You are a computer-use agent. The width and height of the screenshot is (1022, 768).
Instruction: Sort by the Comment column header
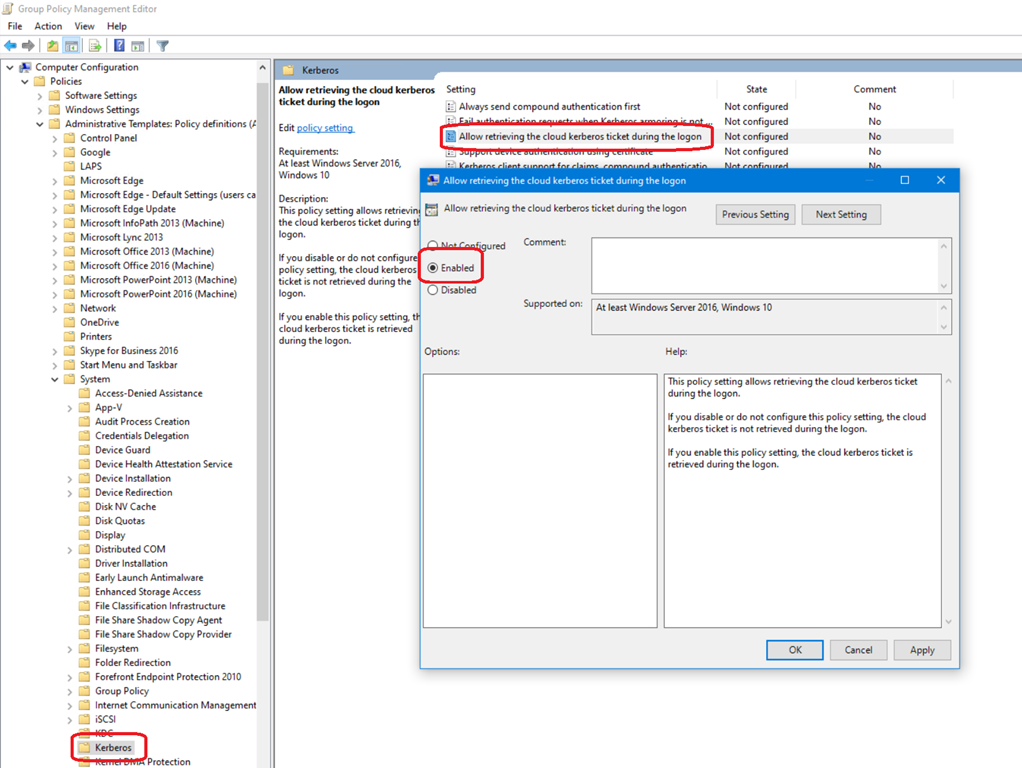click(875, 89)
